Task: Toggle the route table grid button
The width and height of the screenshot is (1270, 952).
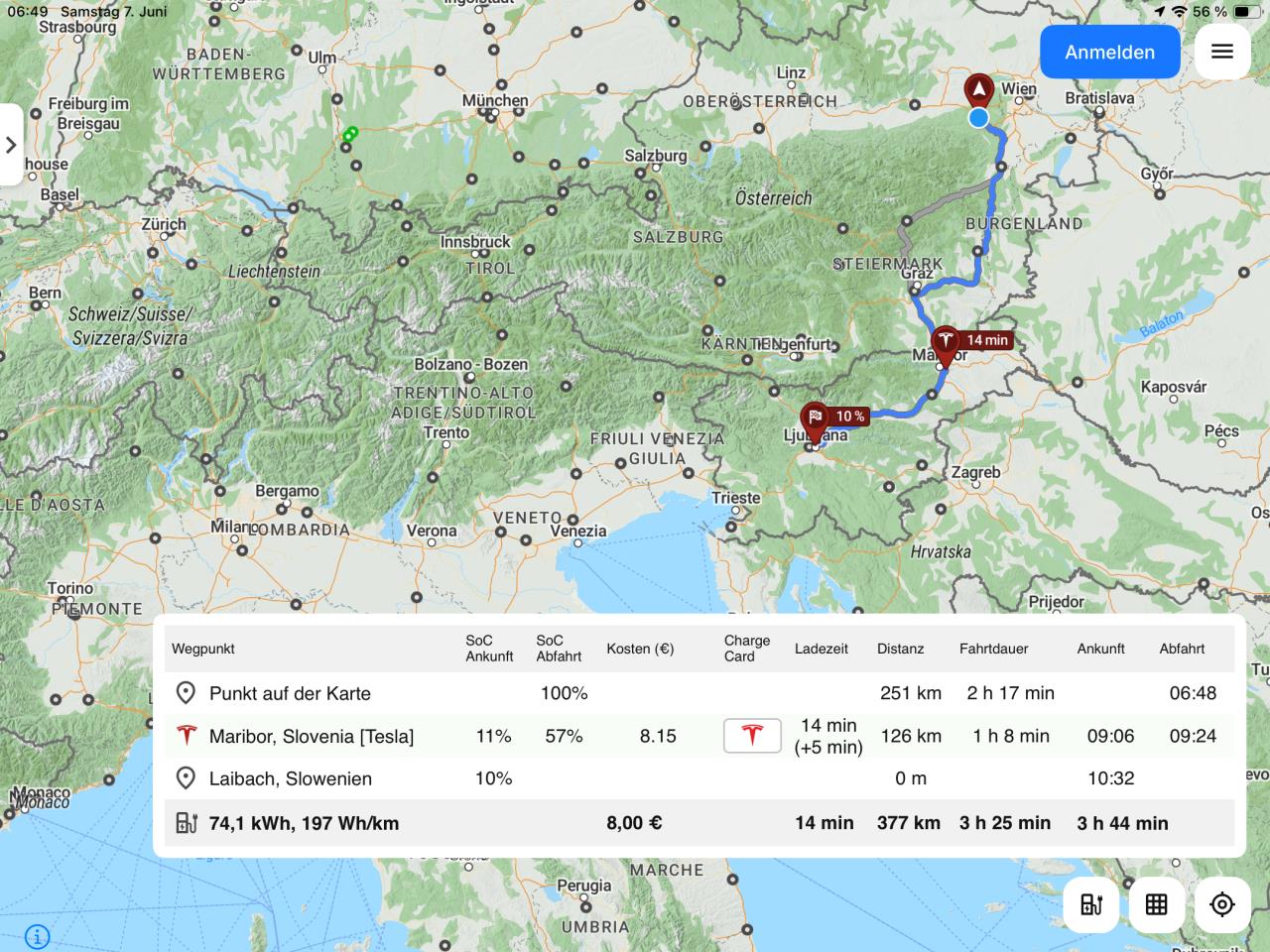Action: coord(1156,904)
